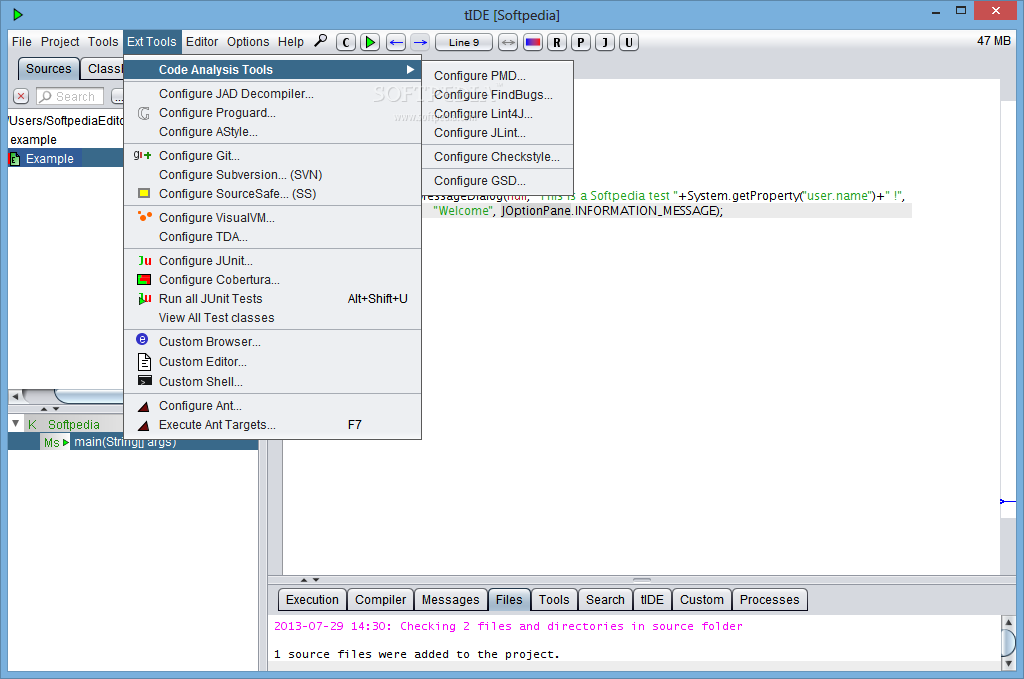Click the Execute Ant Targets icon
This screenshot has width=1024, height=679.
144,425
